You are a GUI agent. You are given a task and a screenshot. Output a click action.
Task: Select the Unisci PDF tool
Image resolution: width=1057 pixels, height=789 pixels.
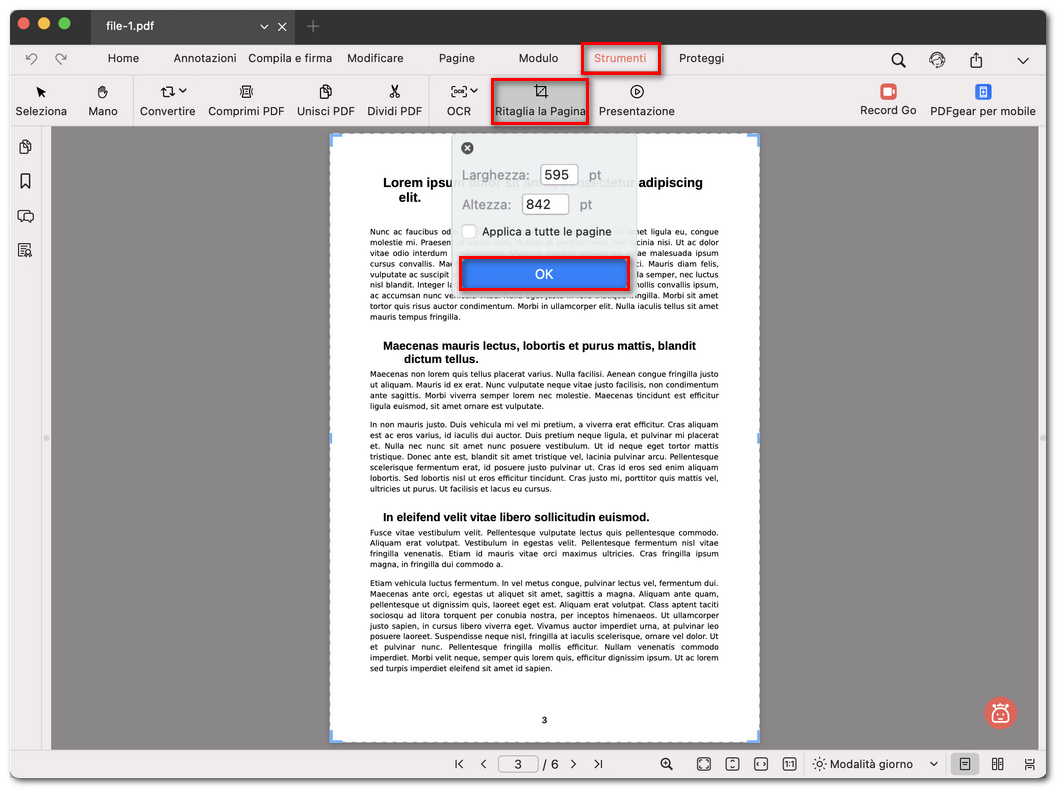click(325, 100)
